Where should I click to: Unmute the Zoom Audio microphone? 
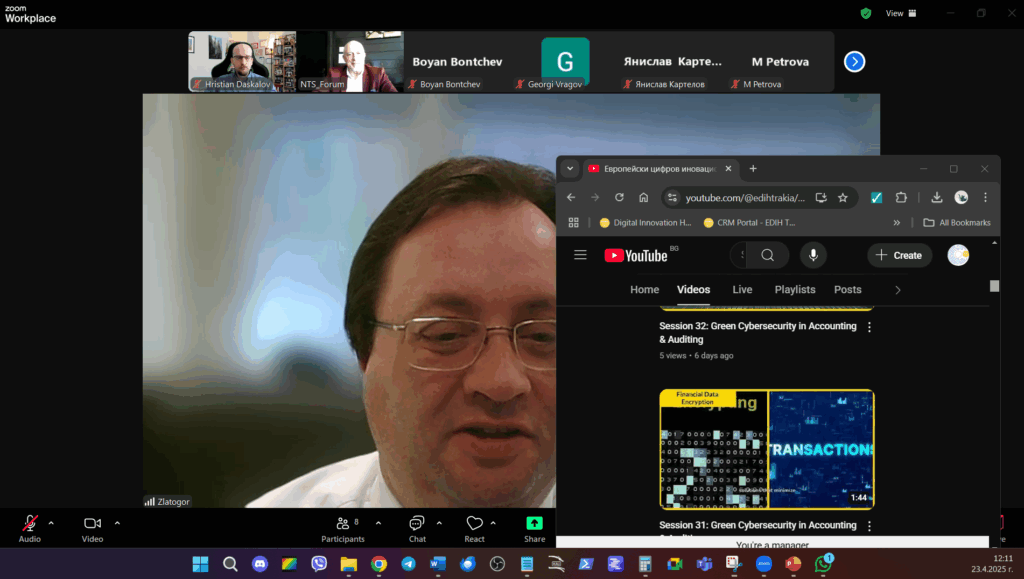click(29, 528)
